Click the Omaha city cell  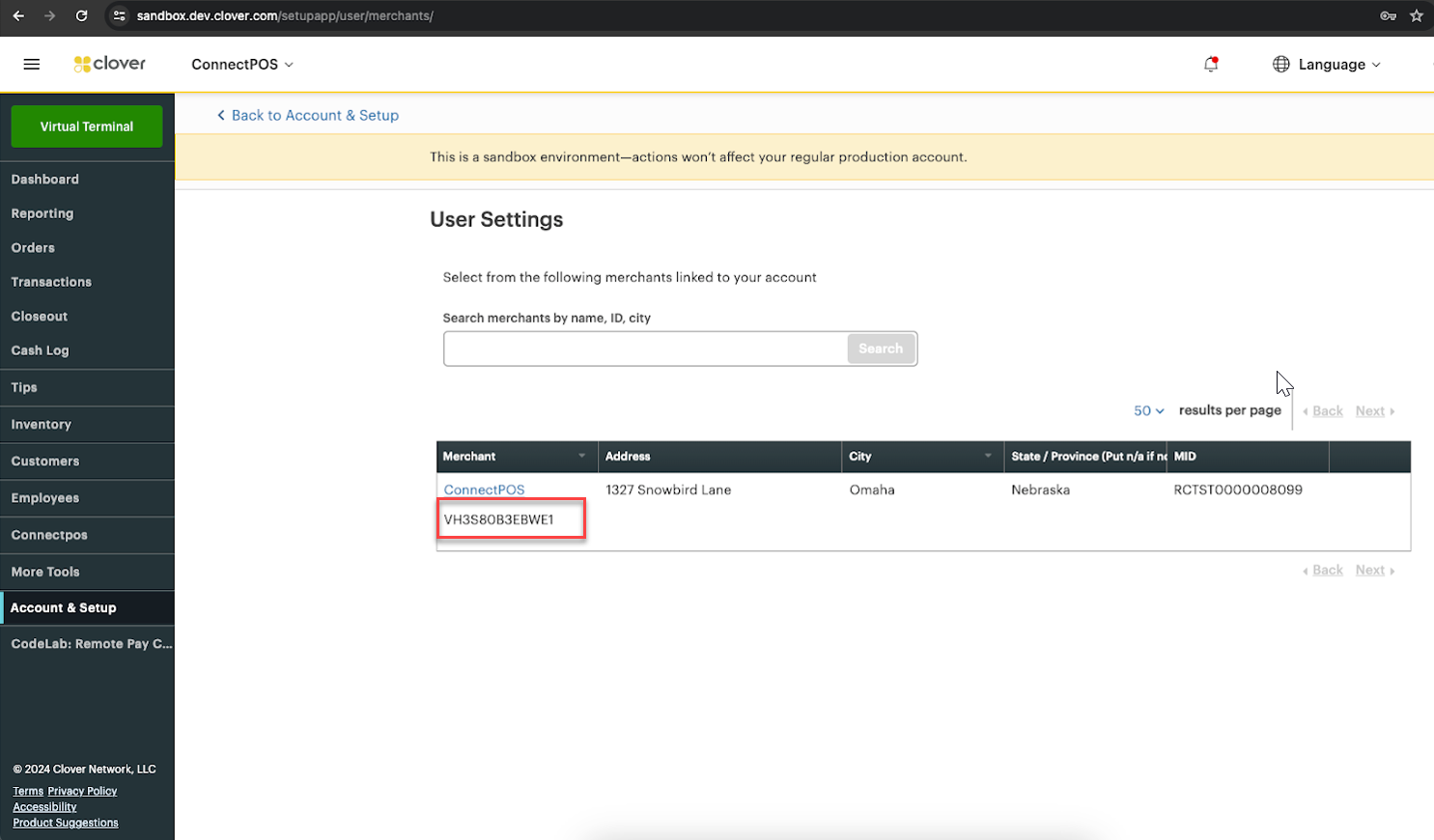pyautogui.click(x=872, y=490)
